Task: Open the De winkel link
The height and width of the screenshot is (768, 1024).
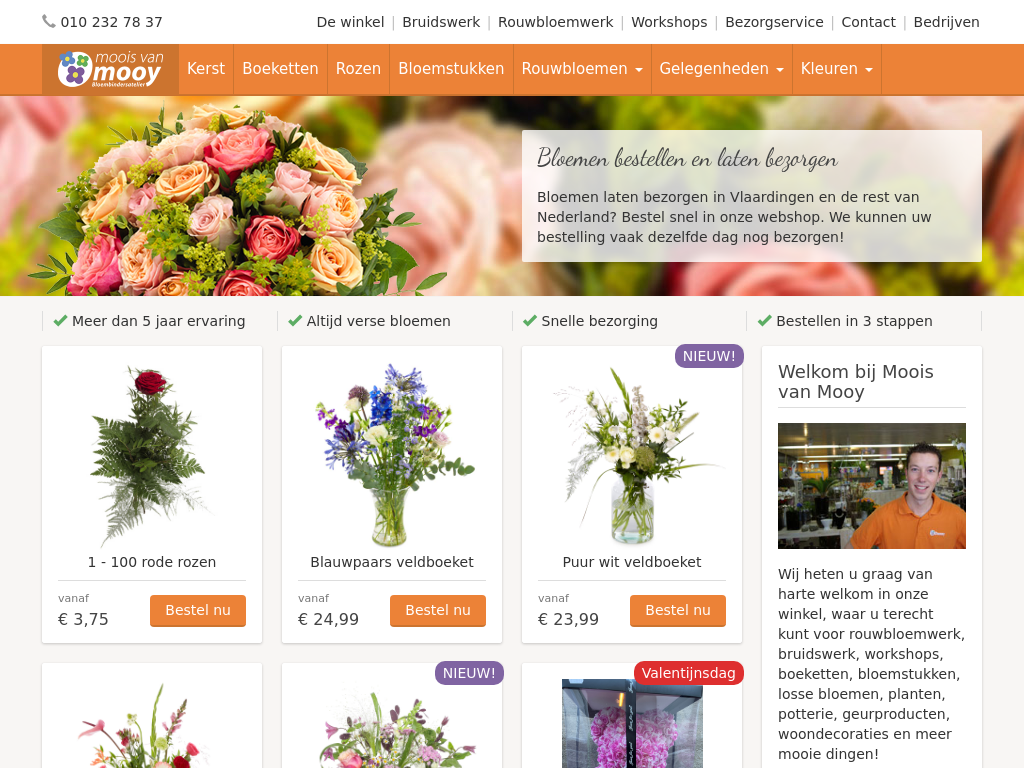Action: 350,22
